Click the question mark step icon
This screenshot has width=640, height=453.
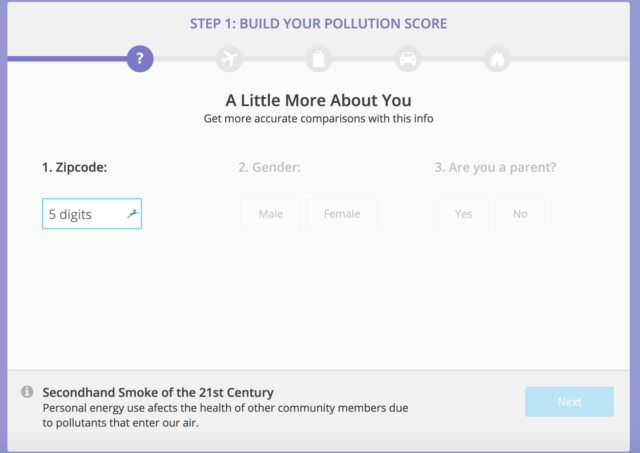tap(140, 59)
